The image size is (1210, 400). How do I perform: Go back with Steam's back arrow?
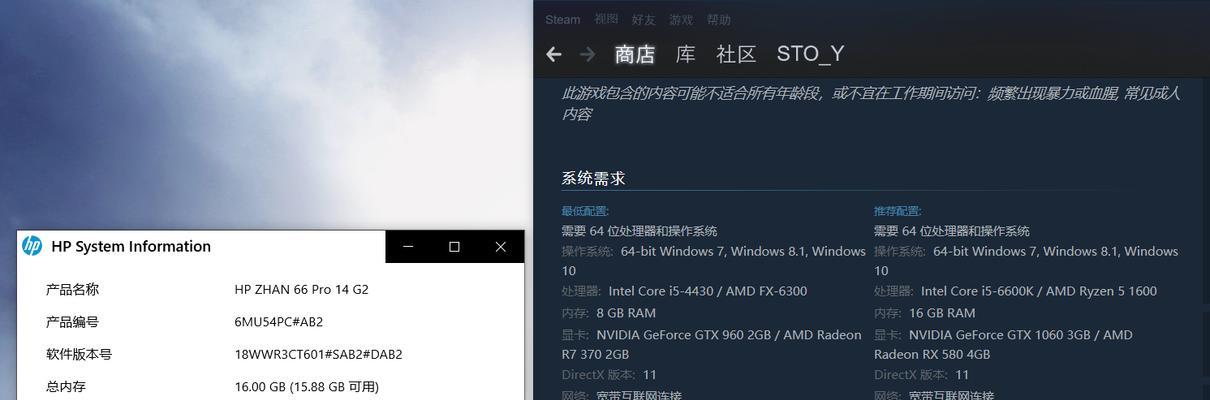pos(553,54)
